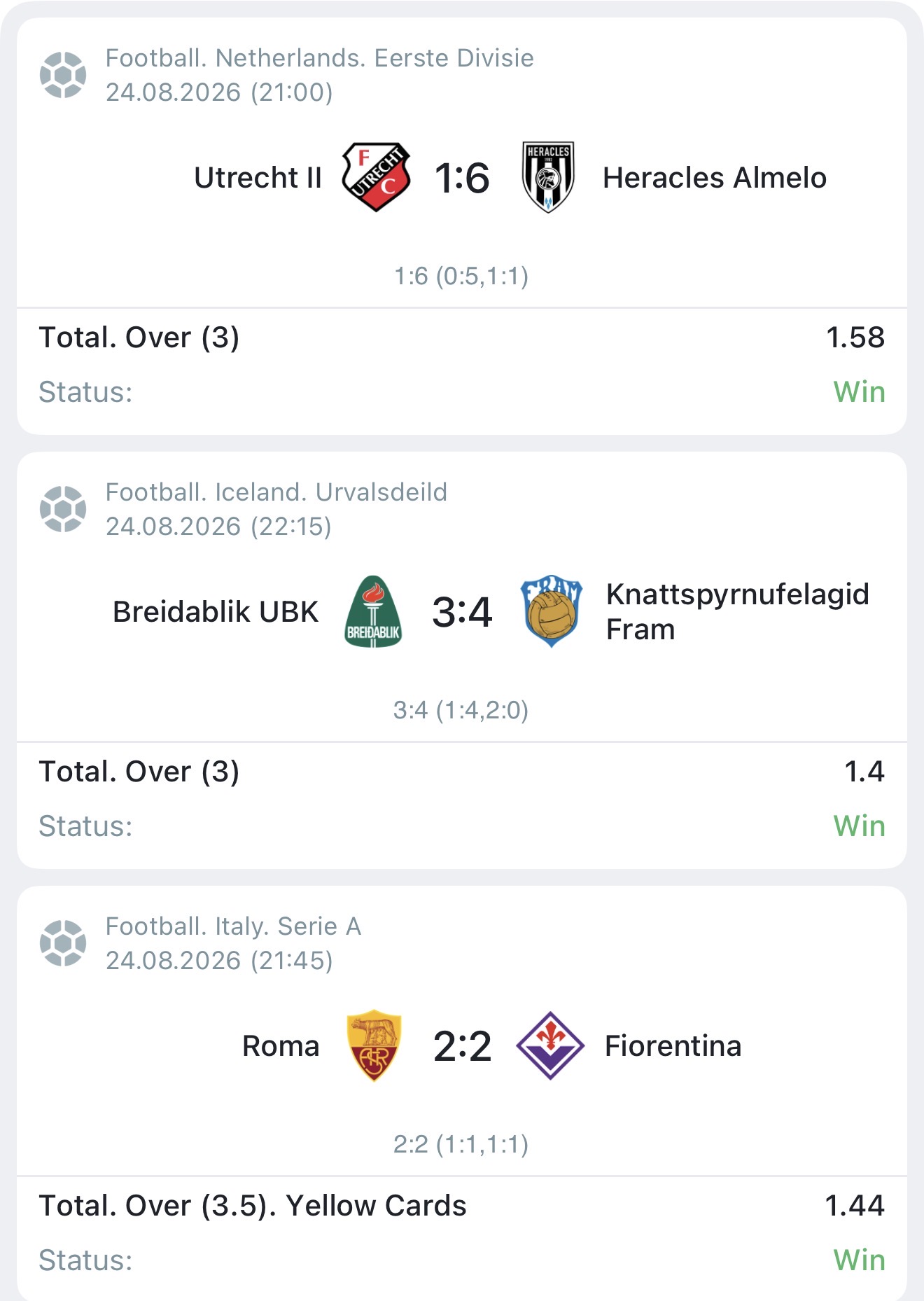Screen dimensions: 924x1301
Task: Open the Football. Italy. Serie A heading
Action: (x=233, y=926)
